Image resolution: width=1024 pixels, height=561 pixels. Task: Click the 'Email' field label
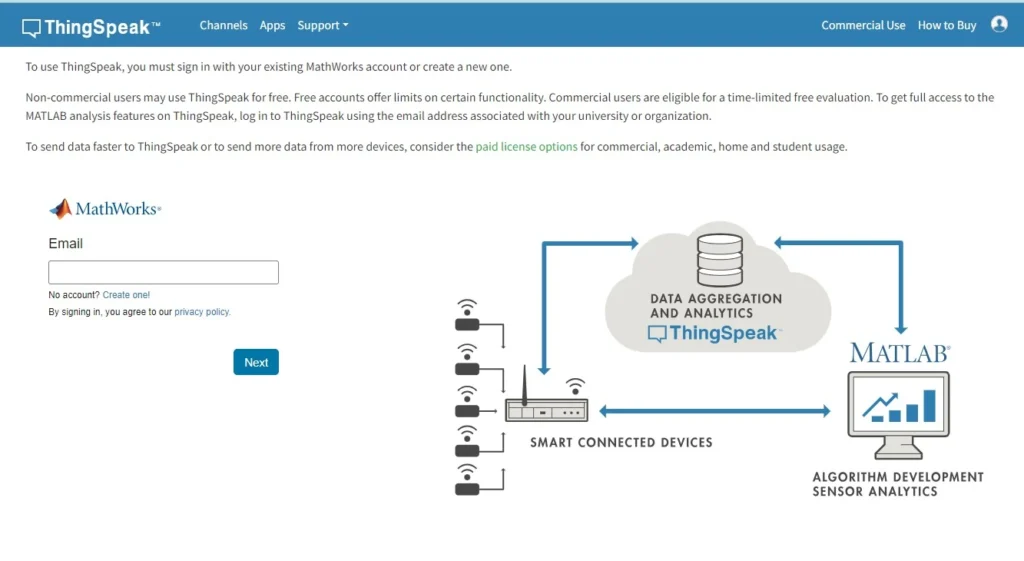[65, 244]
